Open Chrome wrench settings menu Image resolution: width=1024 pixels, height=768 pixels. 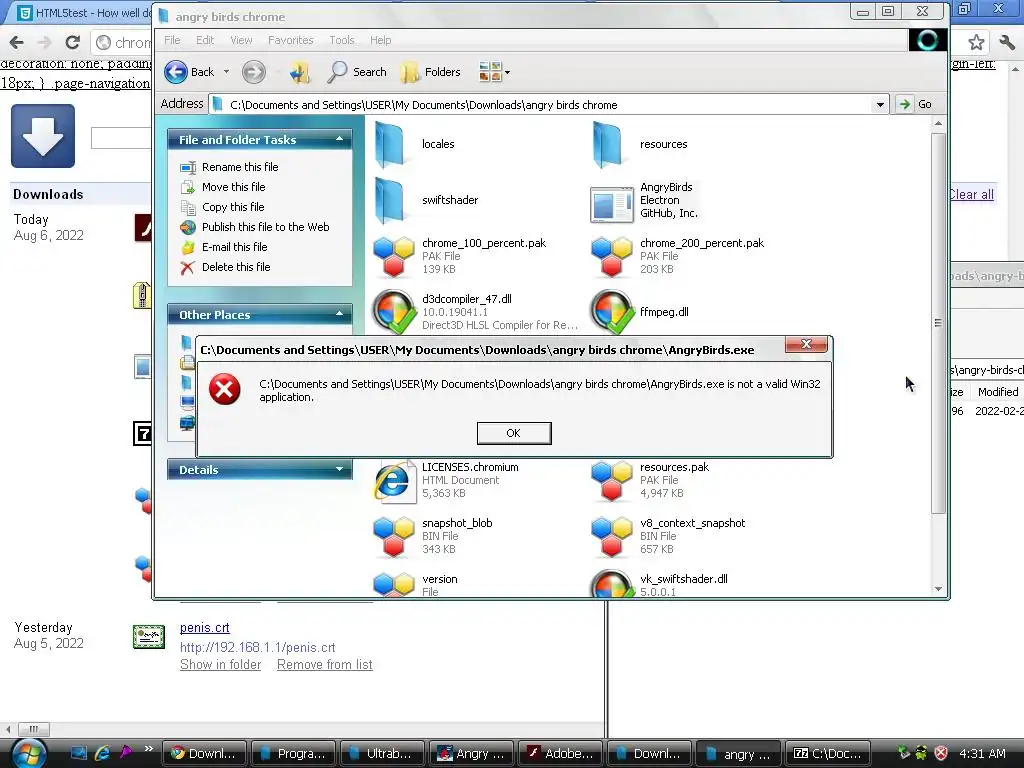(x=1007, y=42)
